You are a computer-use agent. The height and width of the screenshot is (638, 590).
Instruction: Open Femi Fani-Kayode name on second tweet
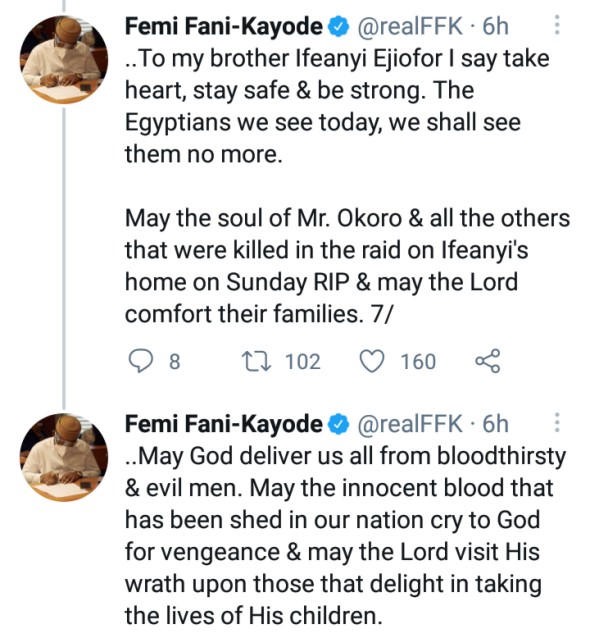coord(224,424)
